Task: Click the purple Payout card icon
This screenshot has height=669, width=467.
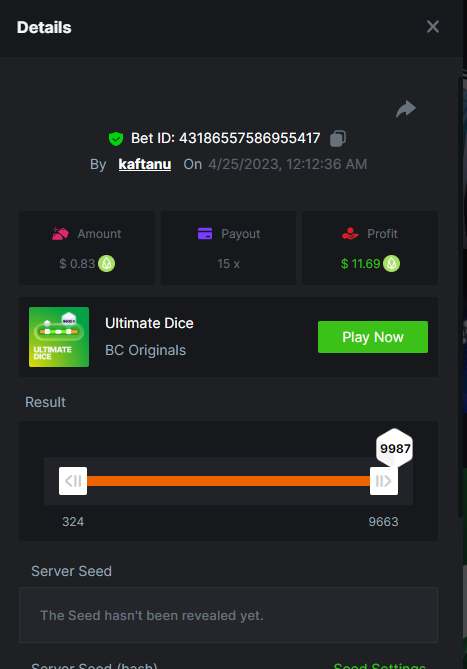Action: (x=205, y=234)
